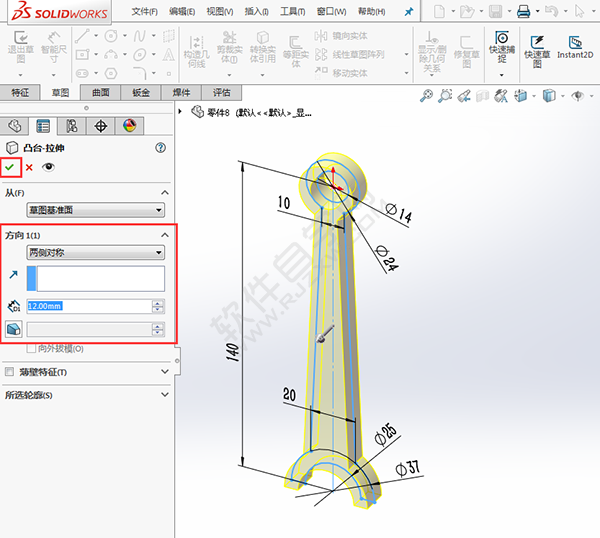Open the 工具(T) menu
Image resolution: width=600 pixels, height=538 pixels.
click(293, 11)
